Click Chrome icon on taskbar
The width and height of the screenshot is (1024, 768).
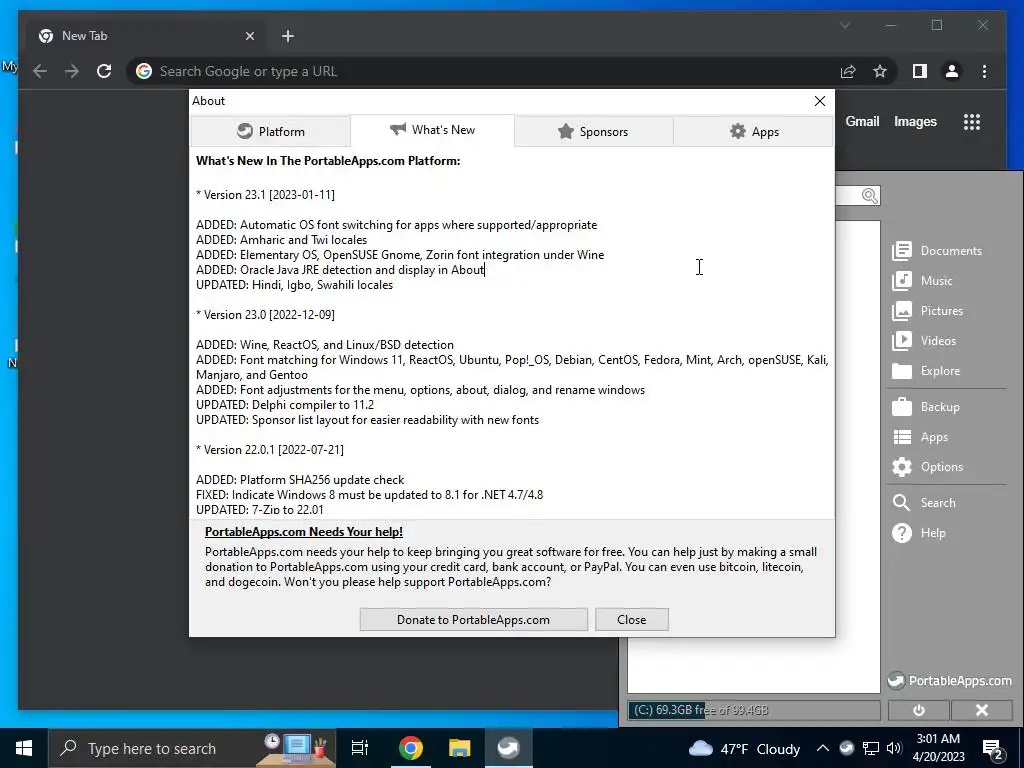coord(411,748)
